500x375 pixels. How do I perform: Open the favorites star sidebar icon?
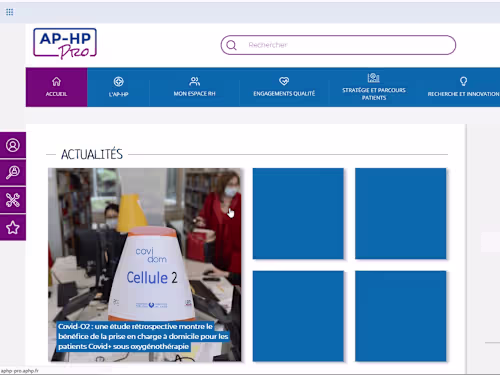click(13, 228)
